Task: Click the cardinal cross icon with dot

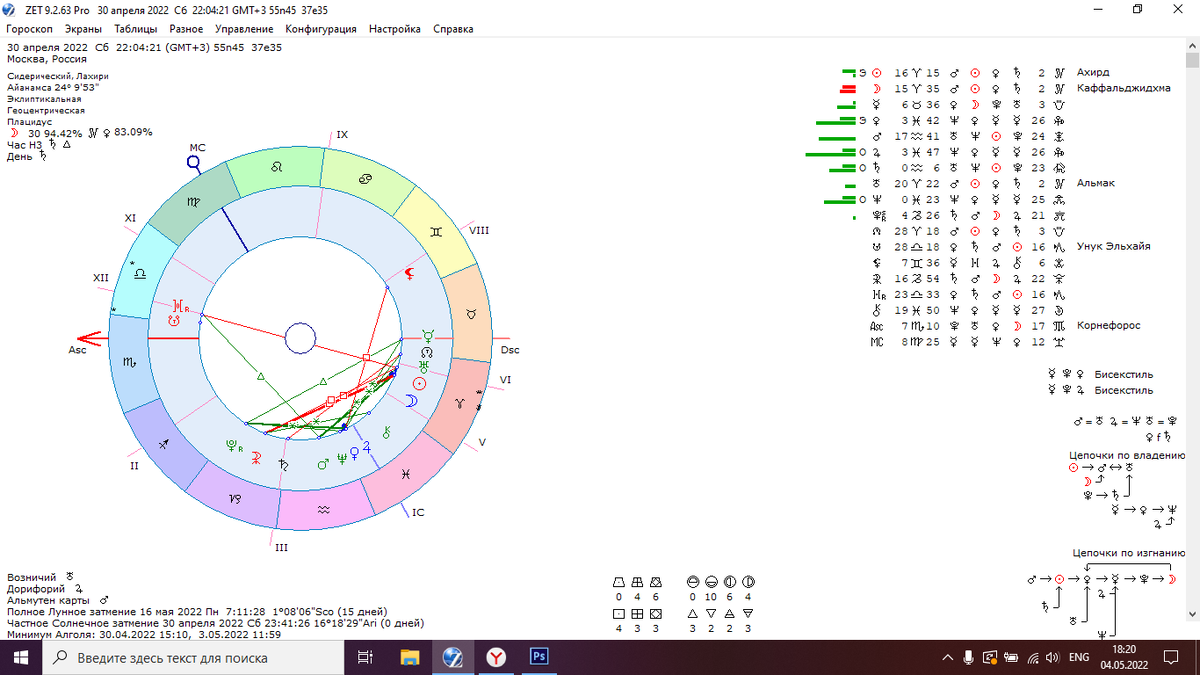Action: coord(620,613)
